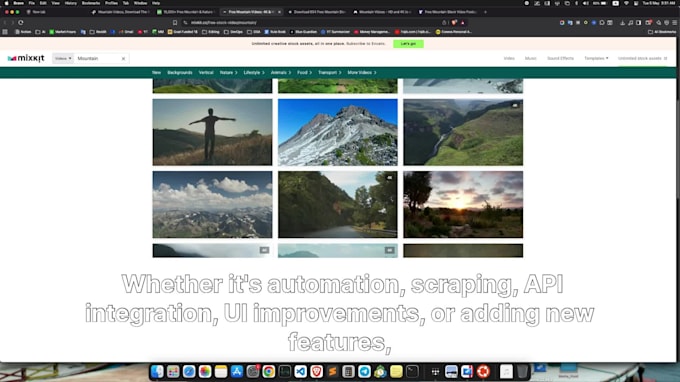Open the forest mountain road video
This screenshot has height=382, width=680.
click(338, 204)
